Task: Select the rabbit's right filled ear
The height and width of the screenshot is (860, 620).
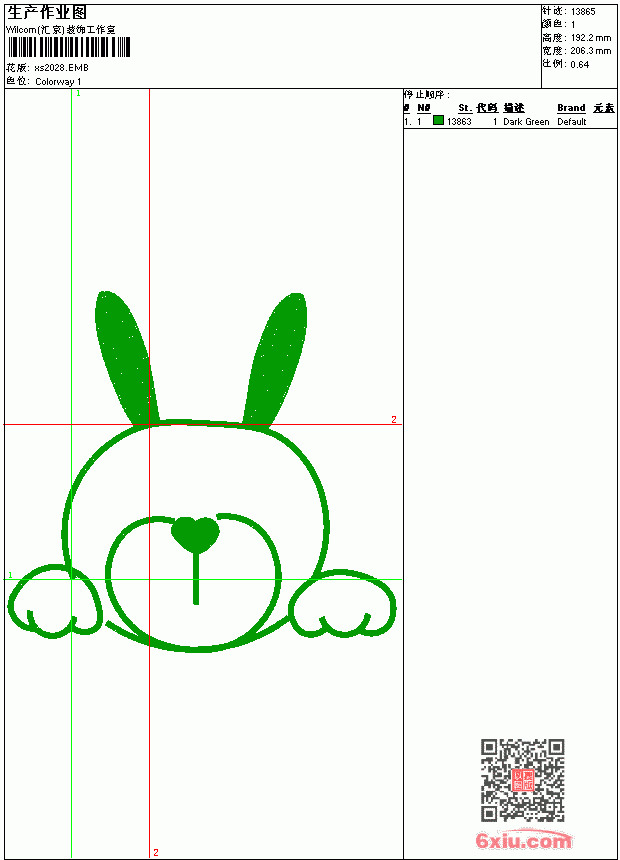Action: [x=275, y=359]
